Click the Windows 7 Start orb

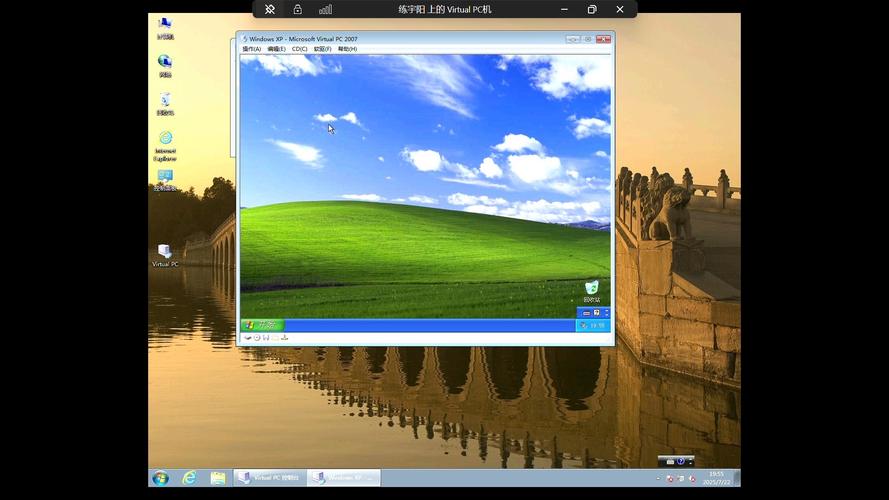click(160, 478)
